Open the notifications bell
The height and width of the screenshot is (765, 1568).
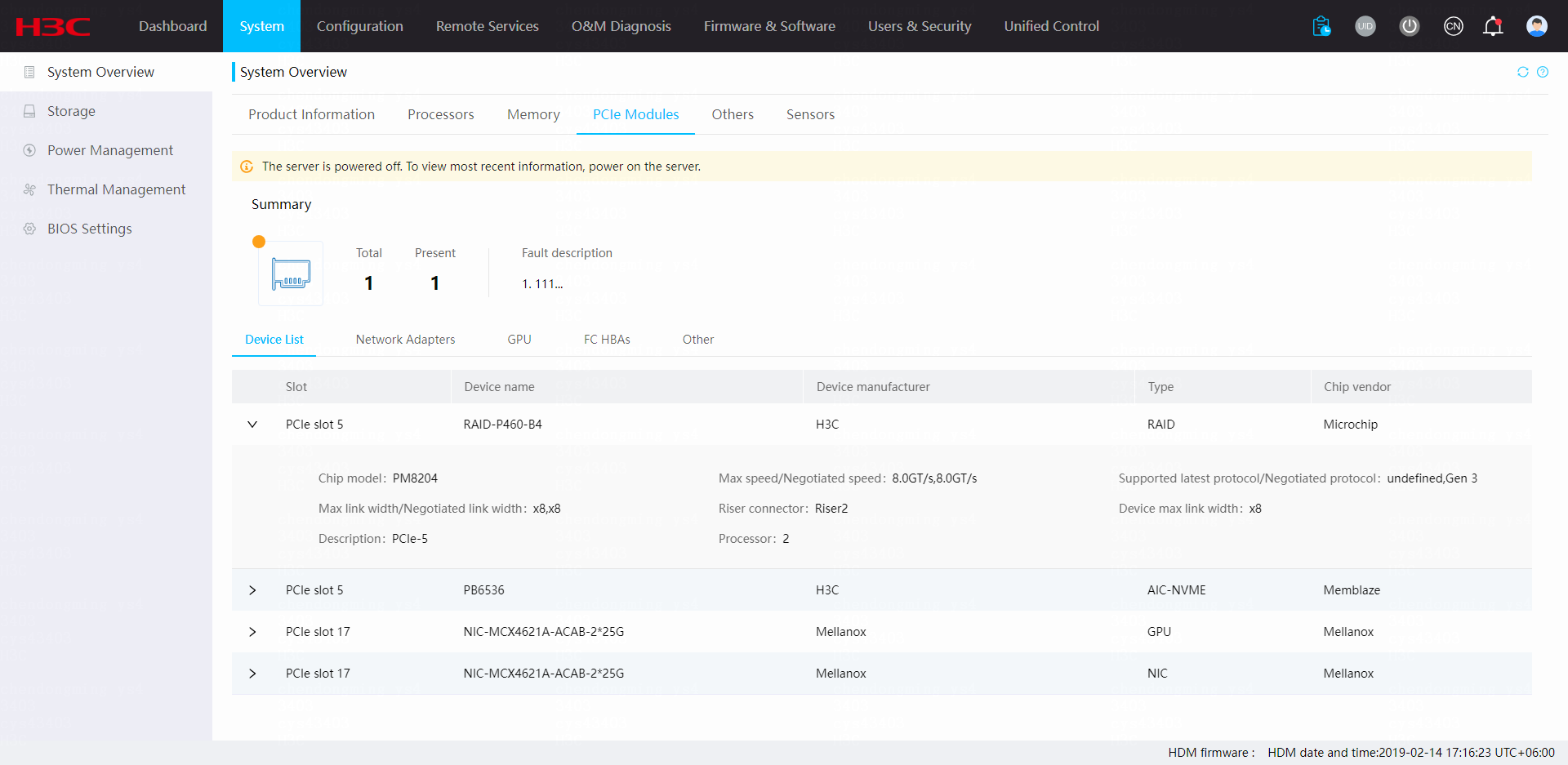pos(1493,26)
